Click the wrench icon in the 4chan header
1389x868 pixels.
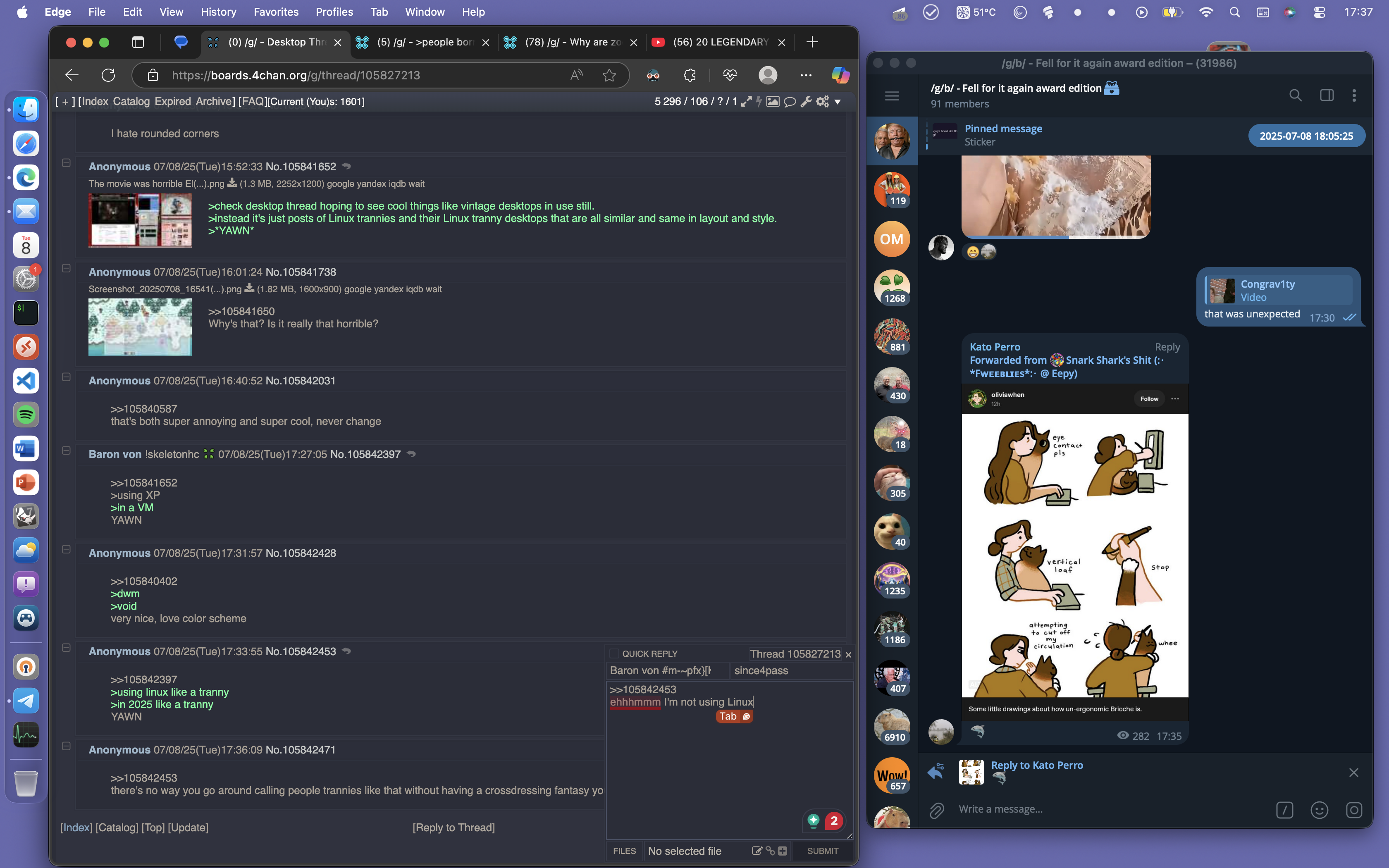pyautogui.click(x=806, y=102)
